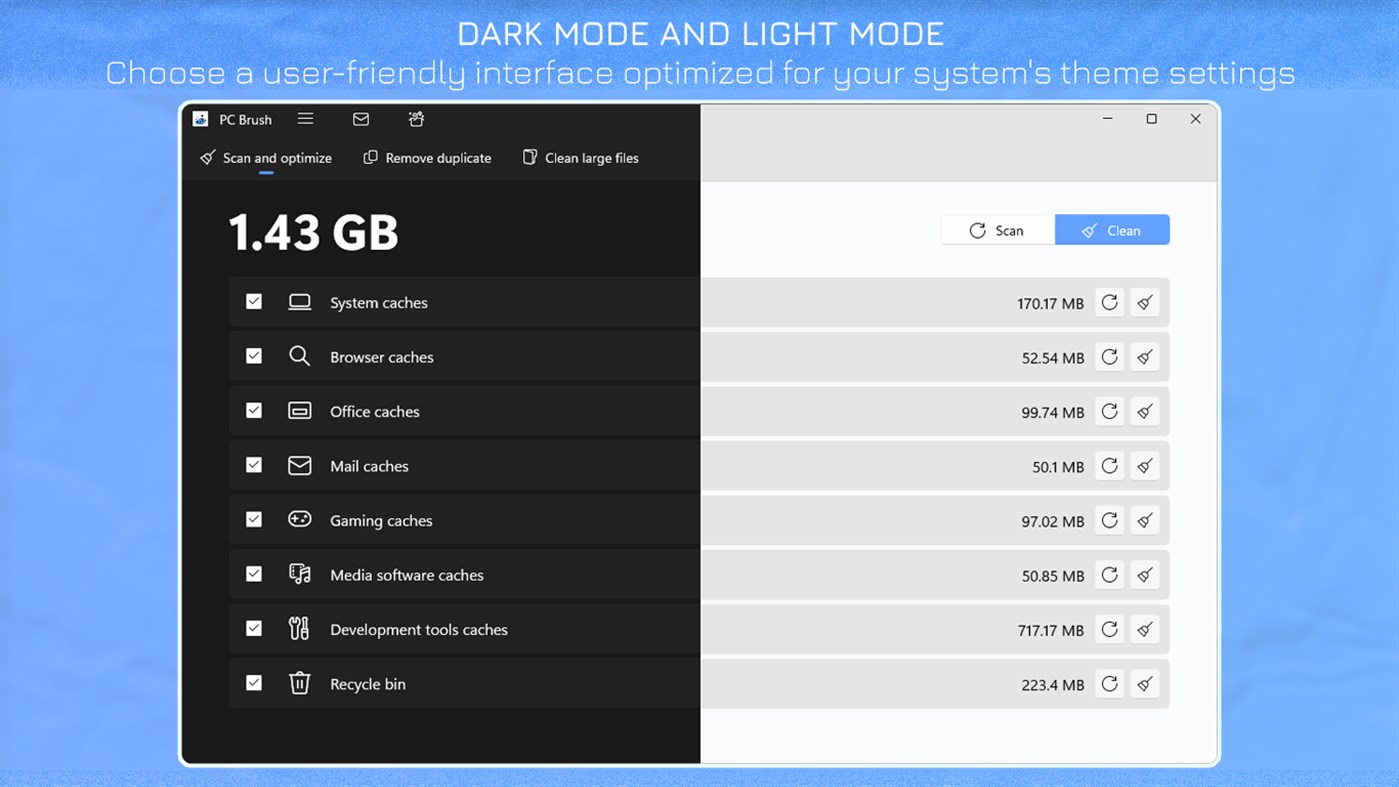Uncheck the Gaming caches checkbox
This screenshot has height=787, width=1399.
pyautogui.click(x=254, y=519)
